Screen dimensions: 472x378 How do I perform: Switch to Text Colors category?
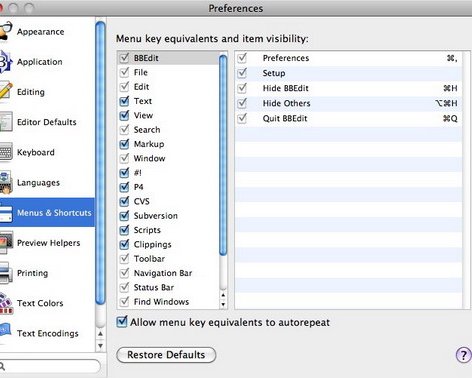tap(40, 303)
